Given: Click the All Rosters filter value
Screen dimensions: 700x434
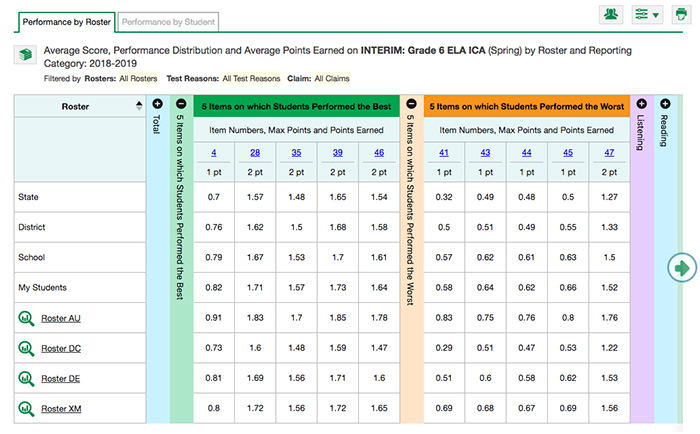Looking at the screenshot, I should tap(138, 79).
